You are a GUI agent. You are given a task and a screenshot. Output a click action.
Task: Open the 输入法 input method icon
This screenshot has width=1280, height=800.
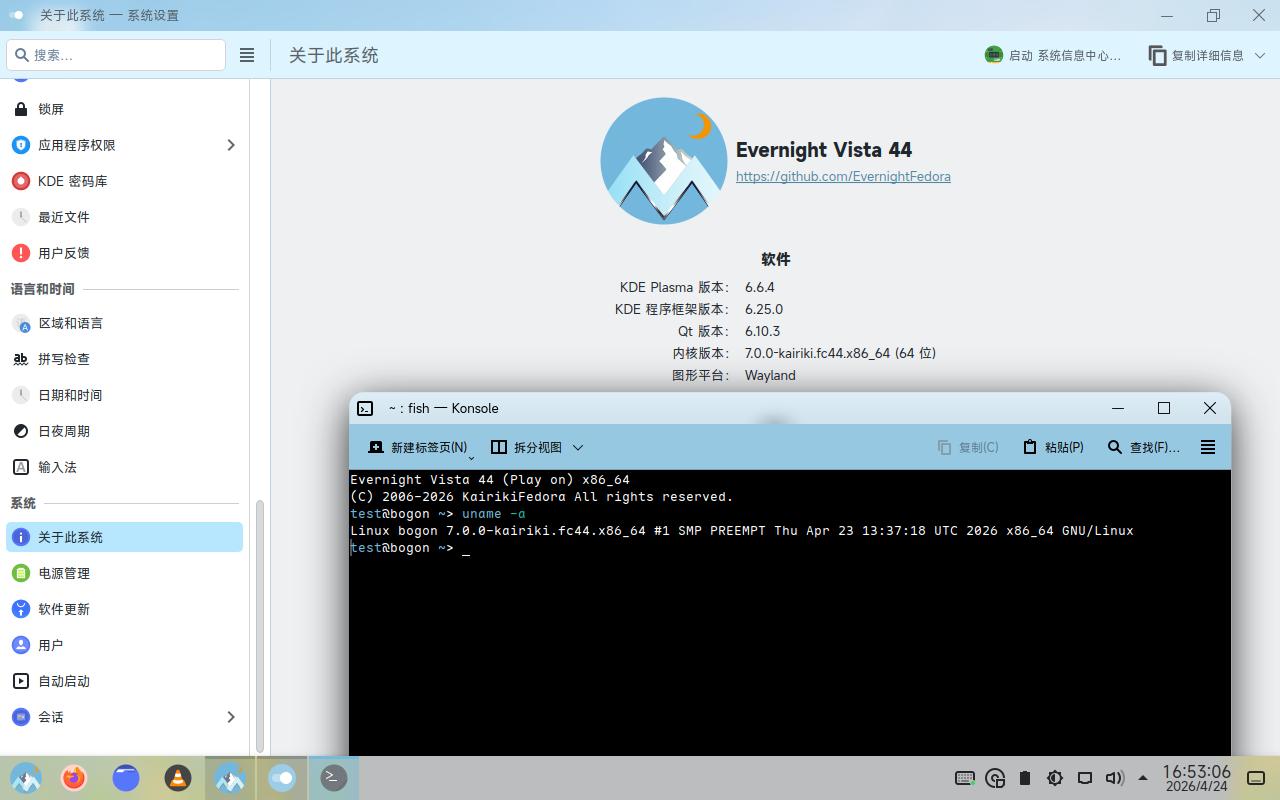click(x=21, y=467)
